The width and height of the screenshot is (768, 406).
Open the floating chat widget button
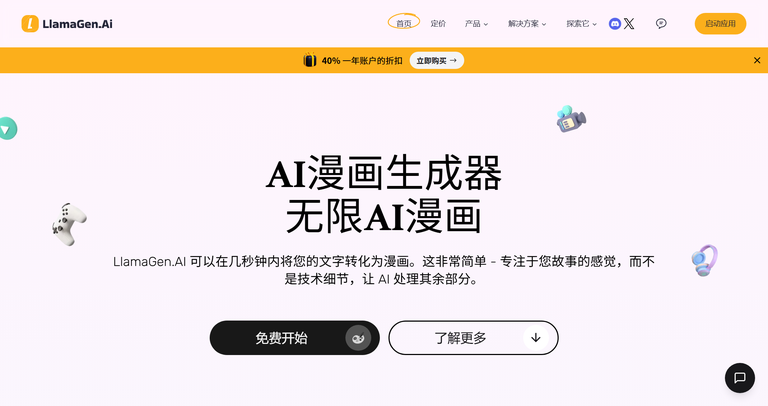[x=740, y=378]
